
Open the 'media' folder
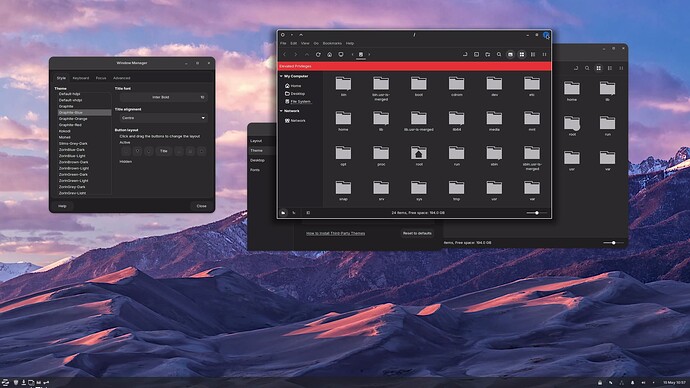pyautogui.click(x=494, y=121)
